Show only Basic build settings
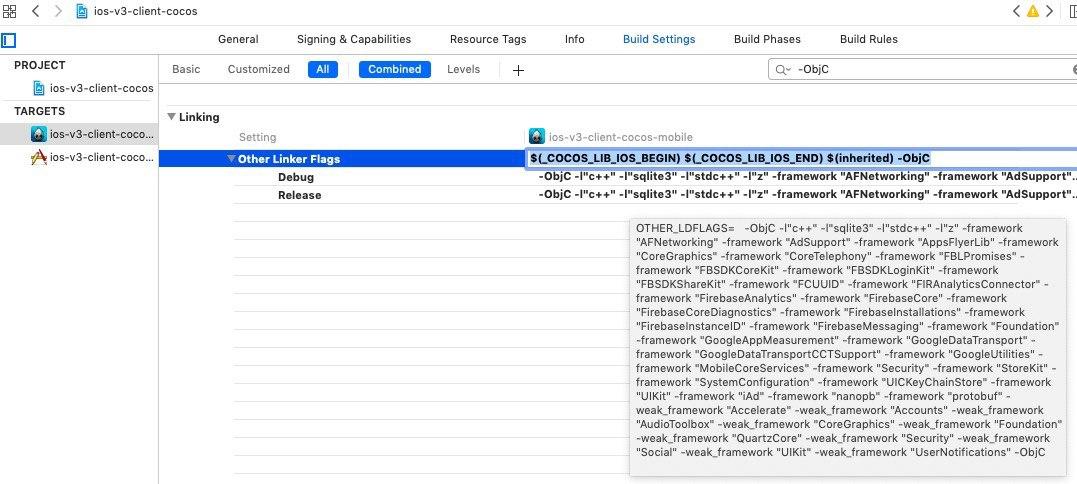Image resolution: width=1077 pixels, height=484 pixels. (186, 69)
